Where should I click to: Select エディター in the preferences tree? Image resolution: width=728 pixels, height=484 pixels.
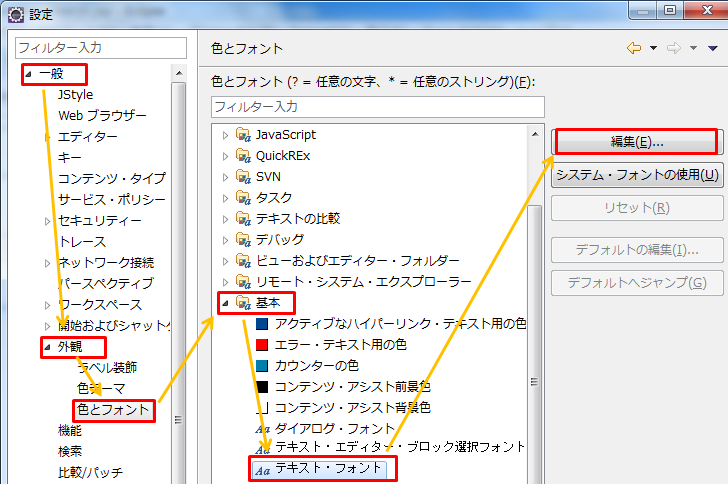click(87, 137)
